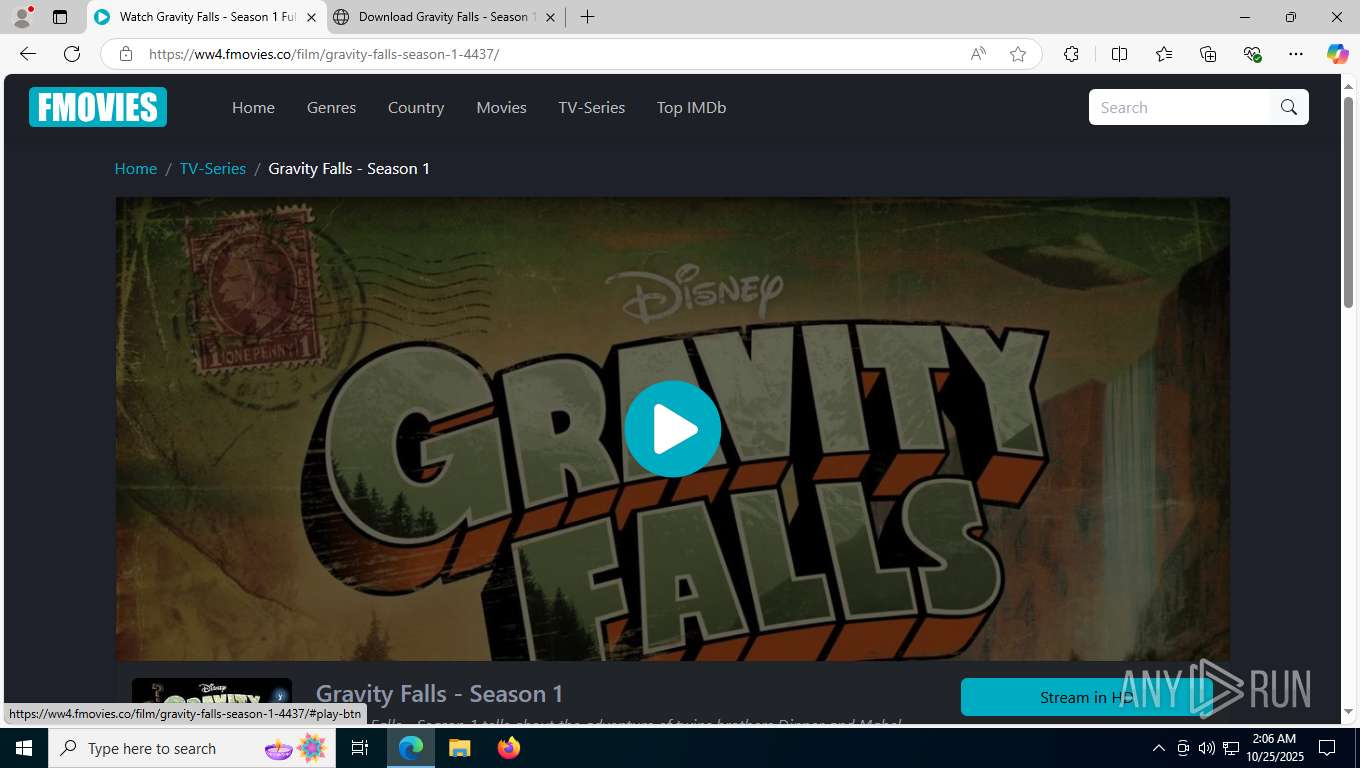Play the Gravity Falls video

[x=673, y=429]
